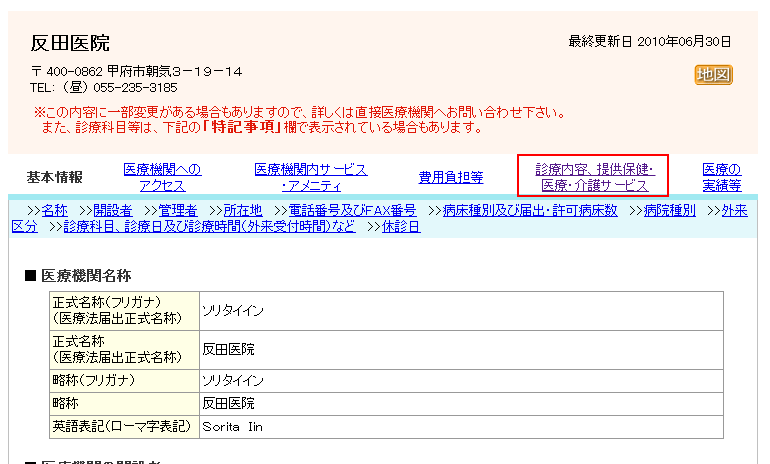
Task: Click the address 甲府市朝気3−19−14
Action: point(174,72)
